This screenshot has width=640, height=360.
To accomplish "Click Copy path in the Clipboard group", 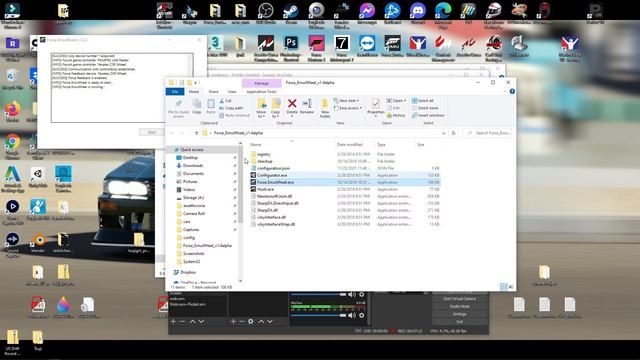I will tap(231, 108).
